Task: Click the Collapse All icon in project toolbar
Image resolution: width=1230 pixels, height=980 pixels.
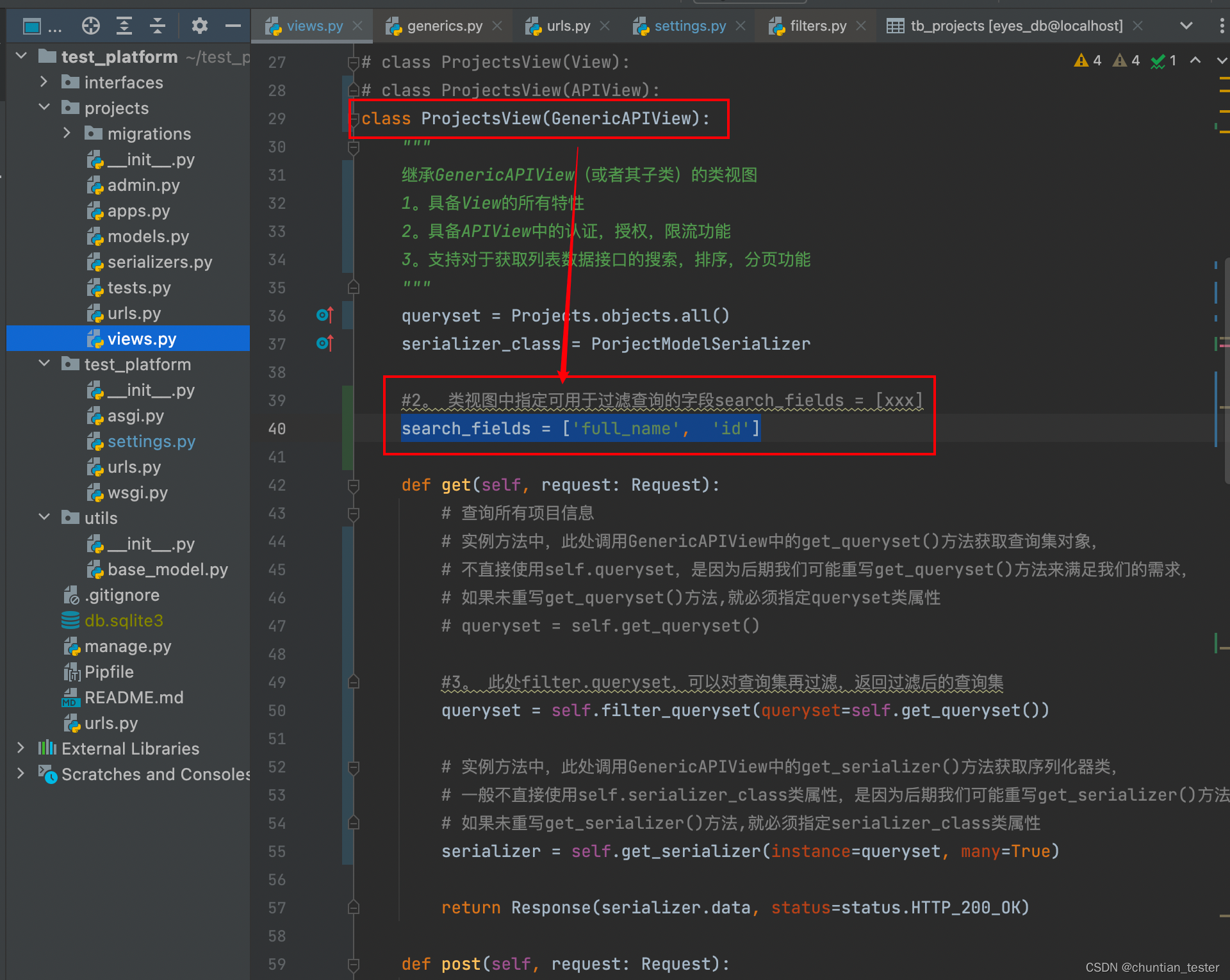Action: pos(158,26)
